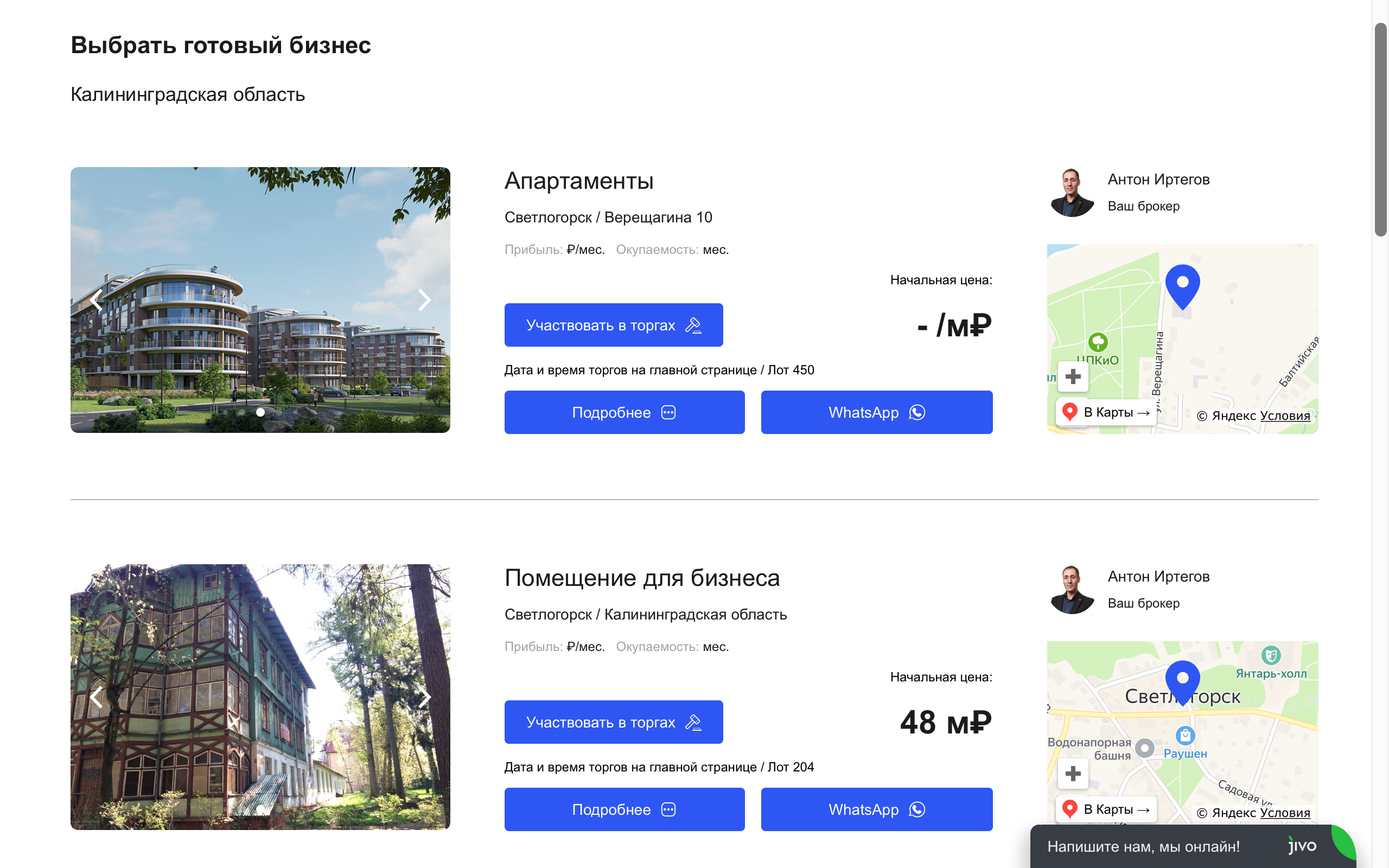
Task: Click Участвовать в торгах for Лот 450
Action: tap(614, 325)
